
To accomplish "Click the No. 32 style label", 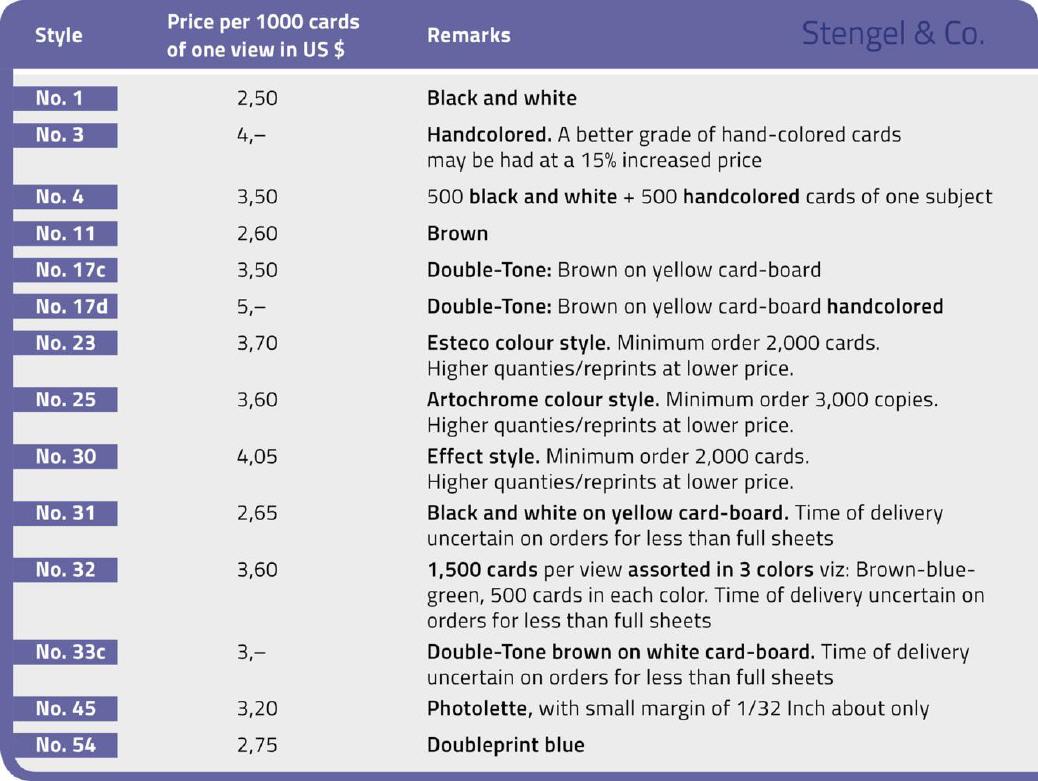I will point(65,570).
